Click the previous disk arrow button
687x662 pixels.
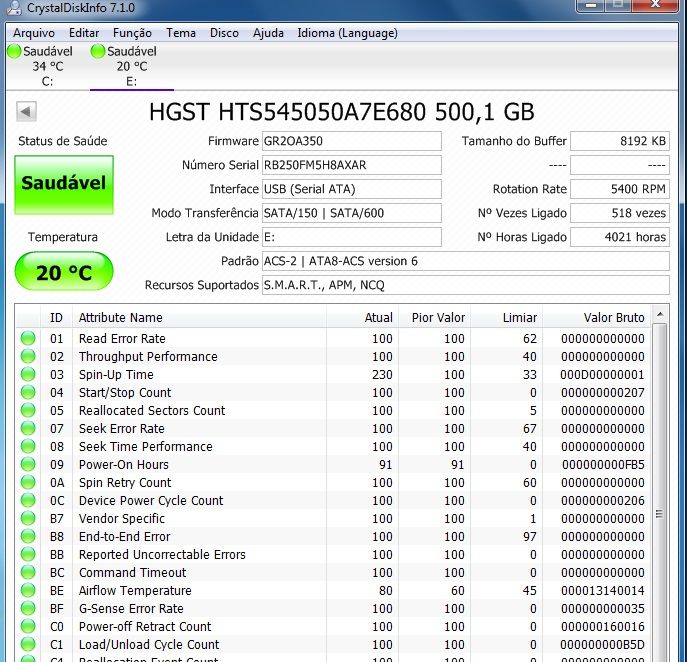(26, 111)
